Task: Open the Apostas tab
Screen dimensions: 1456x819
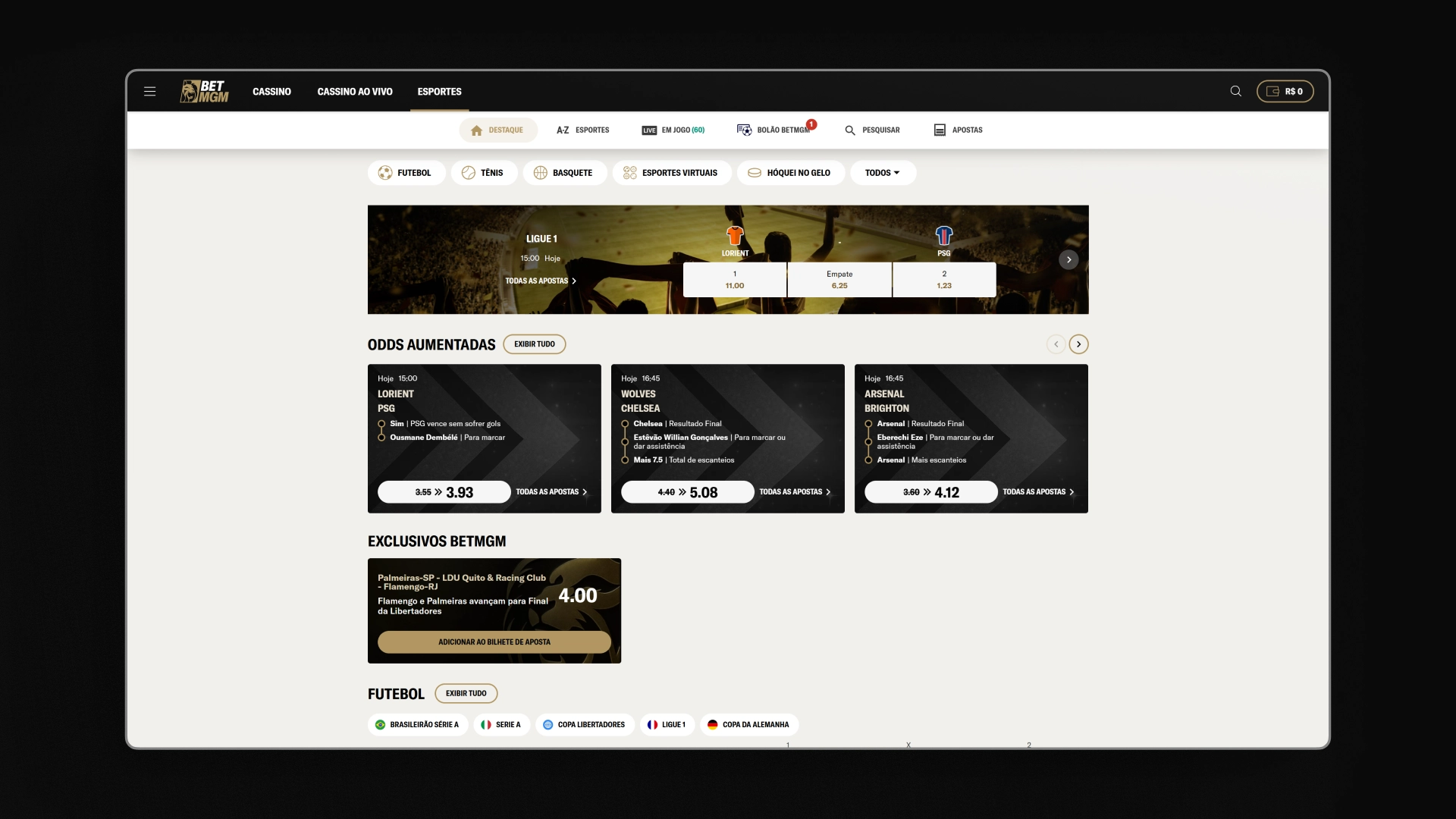Action: [x=958, y=130]
